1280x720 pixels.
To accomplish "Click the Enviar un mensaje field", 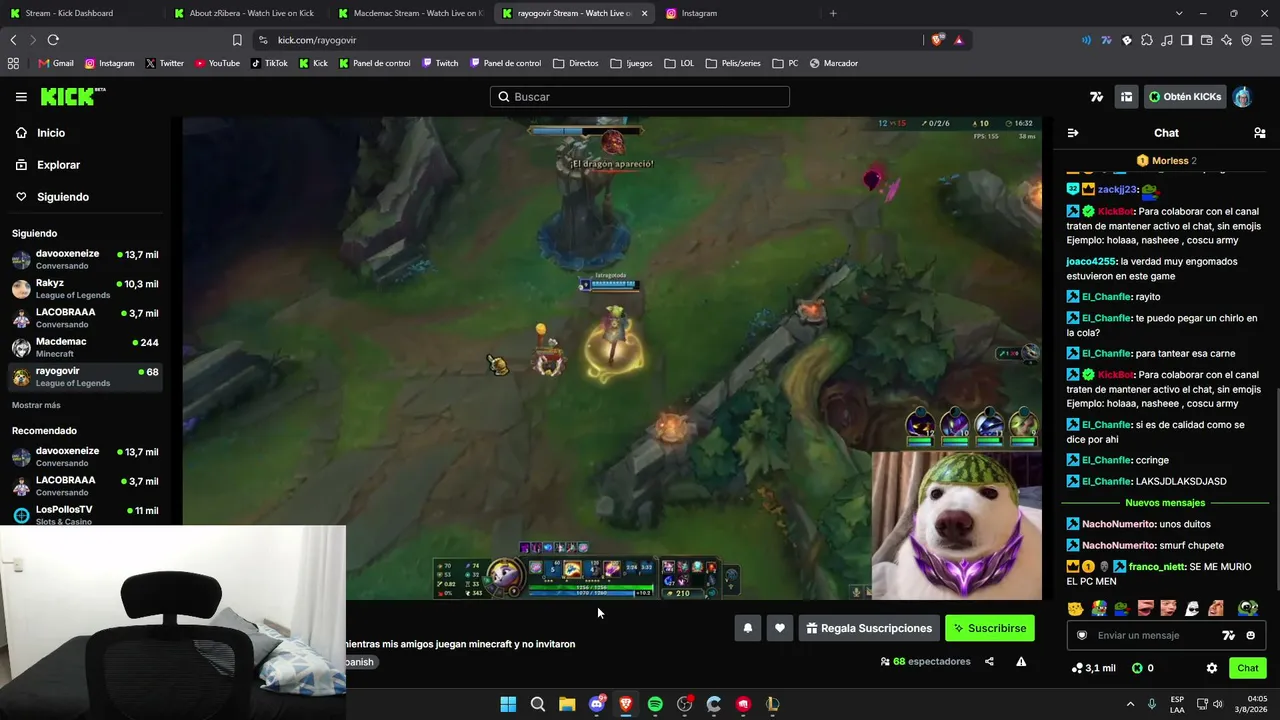I will (1166, 635).
